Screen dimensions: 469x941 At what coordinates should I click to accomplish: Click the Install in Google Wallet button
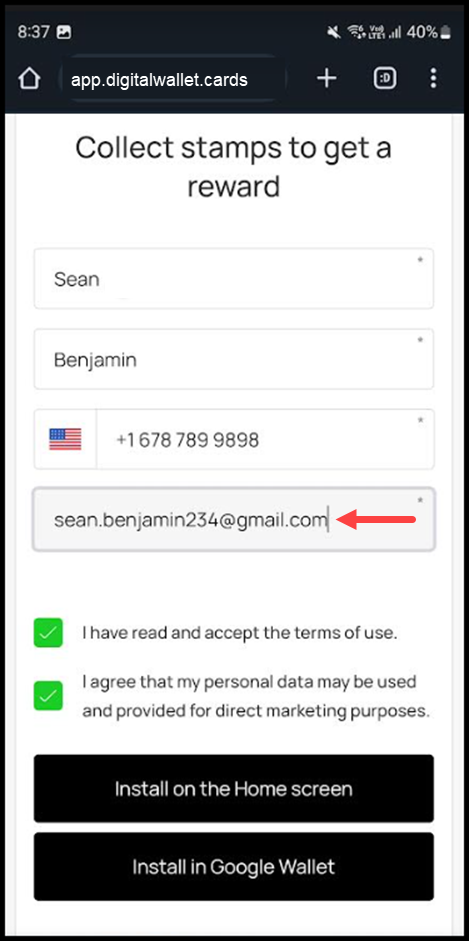[233, 867]
